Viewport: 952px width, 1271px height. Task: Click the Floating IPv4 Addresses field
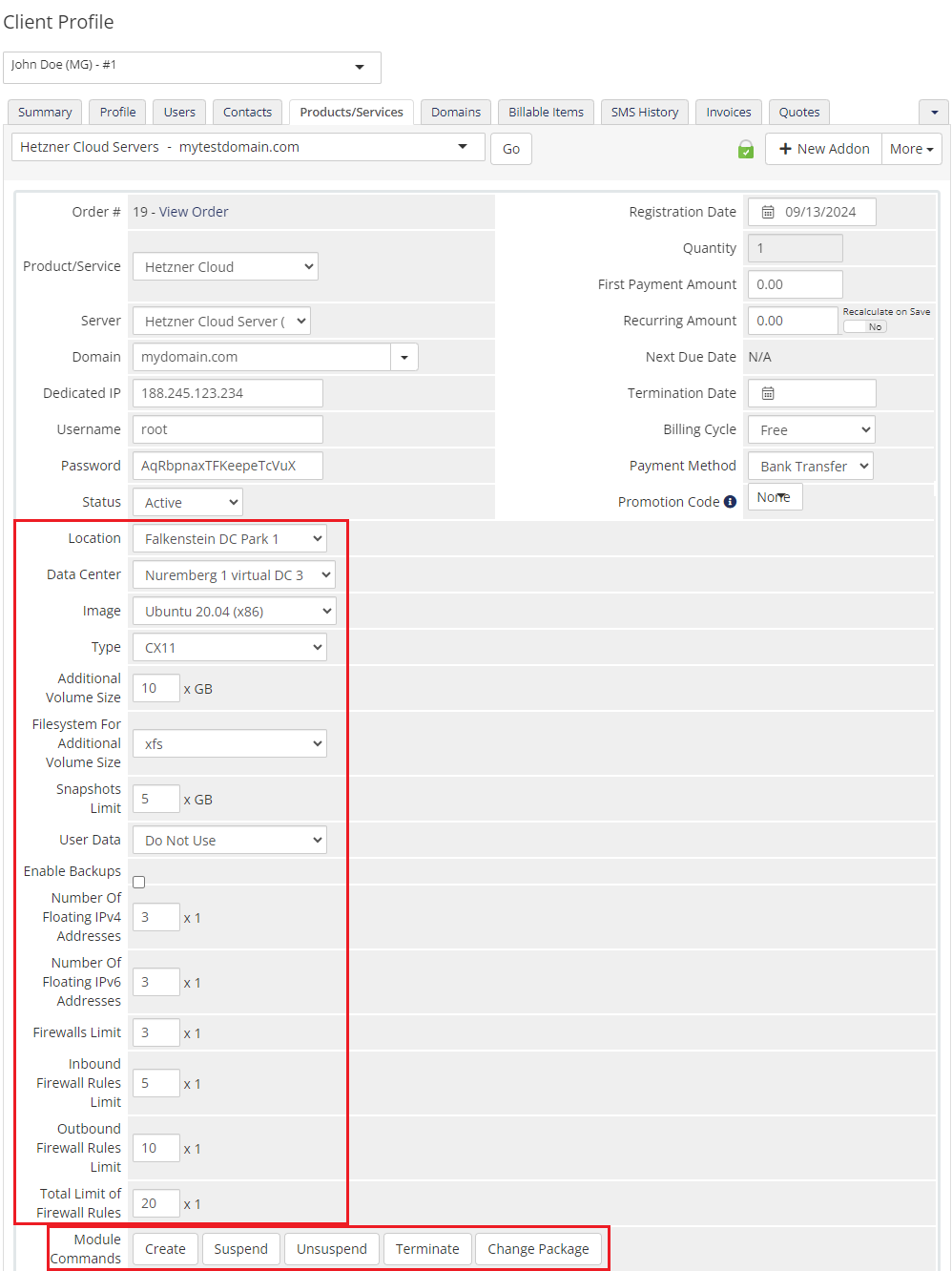[x=156, y=917]
